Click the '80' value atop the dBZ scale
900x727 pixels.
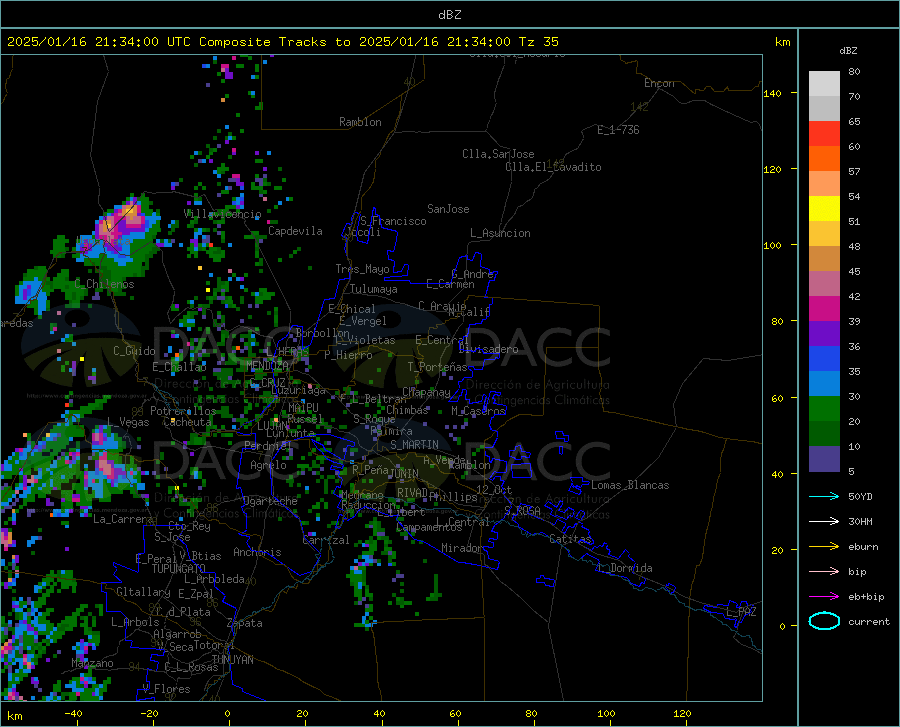tap(854, 72)
